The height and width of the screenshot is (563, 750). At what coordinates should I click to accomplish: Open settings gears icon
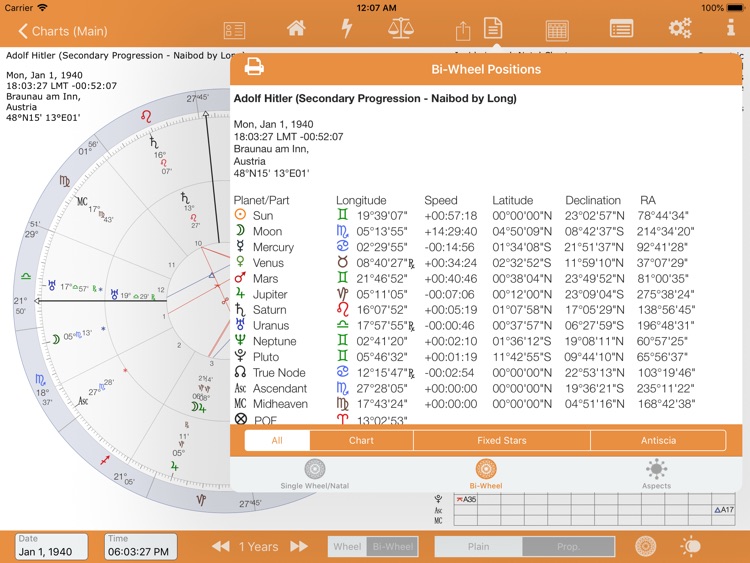click(x=680, y=28)
